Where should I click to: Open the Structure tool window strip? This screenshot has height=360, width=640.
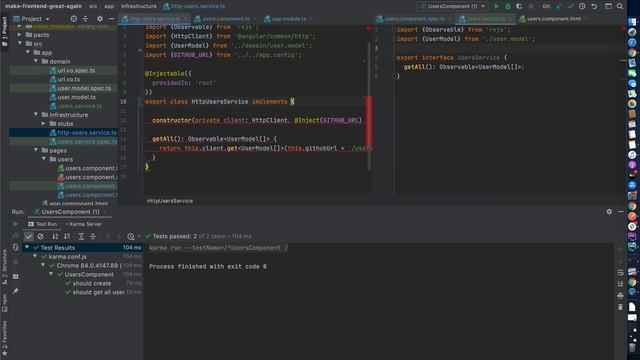[x=4, y=267]
